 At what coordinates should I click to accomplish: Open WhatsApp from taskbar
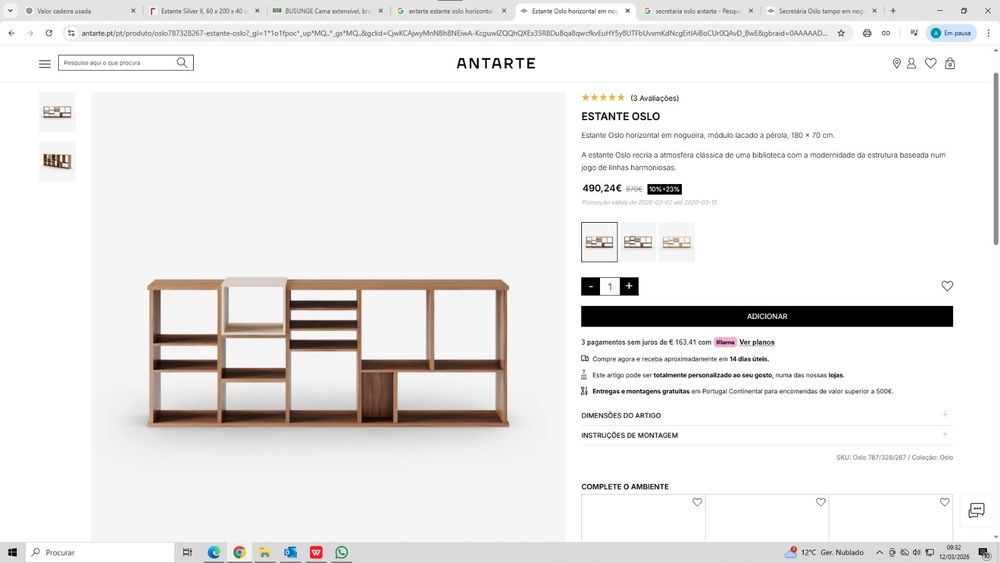(342, 552)
